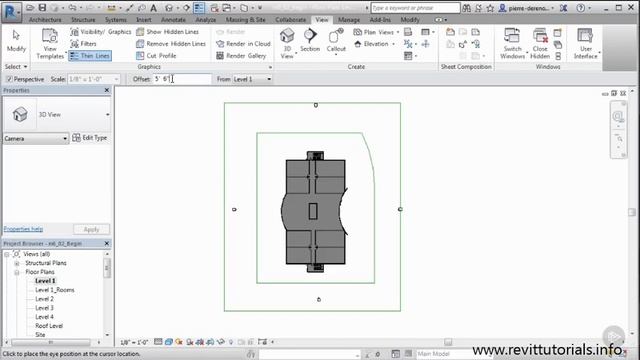The height and width of the screenshot is (360, 640).
Task: Switch to the Modify tab
Action: [x=410, y=20]
